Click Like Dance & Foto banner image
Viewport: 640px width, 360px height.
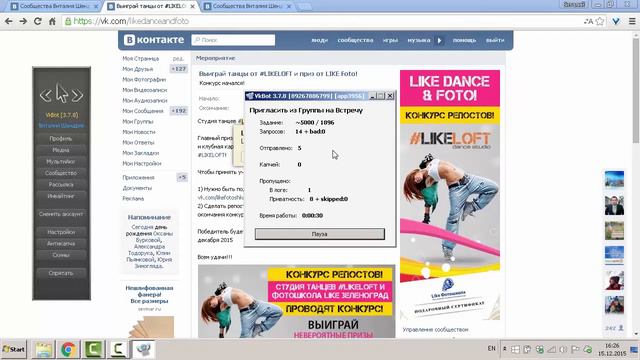pos(450,195)
